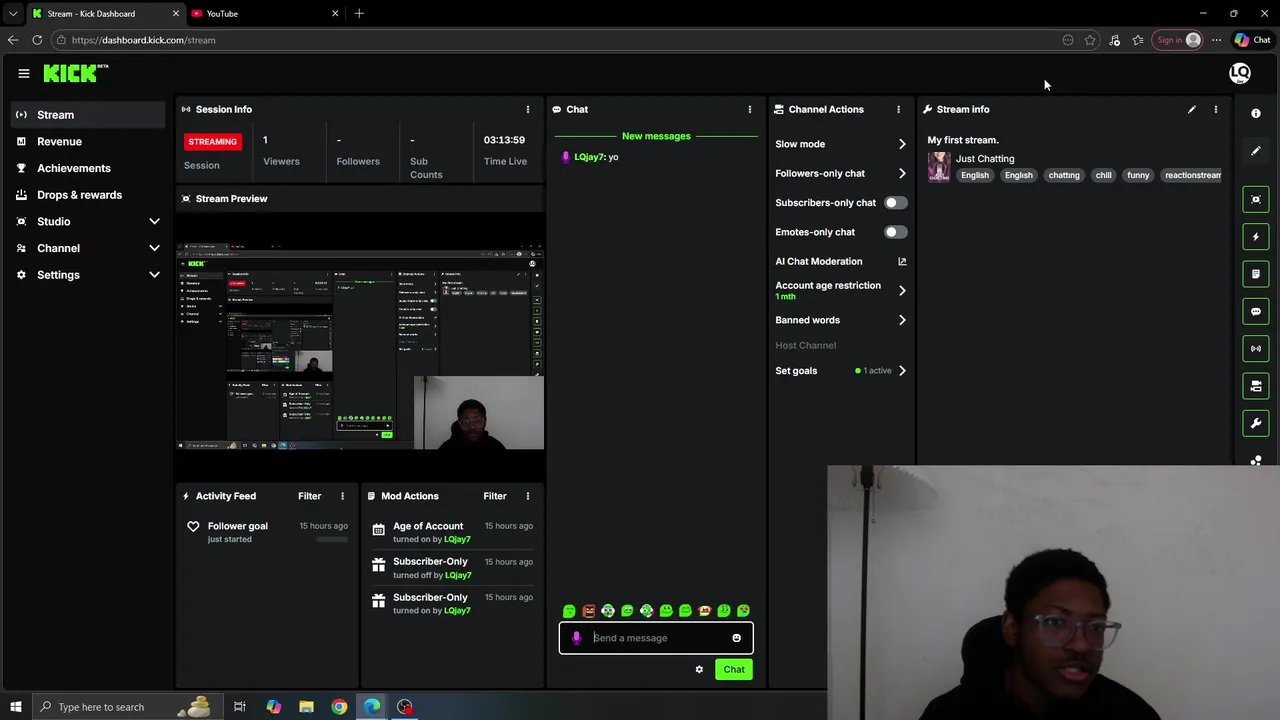Open the Chat panel three-dot menu

tap(749, 109)
